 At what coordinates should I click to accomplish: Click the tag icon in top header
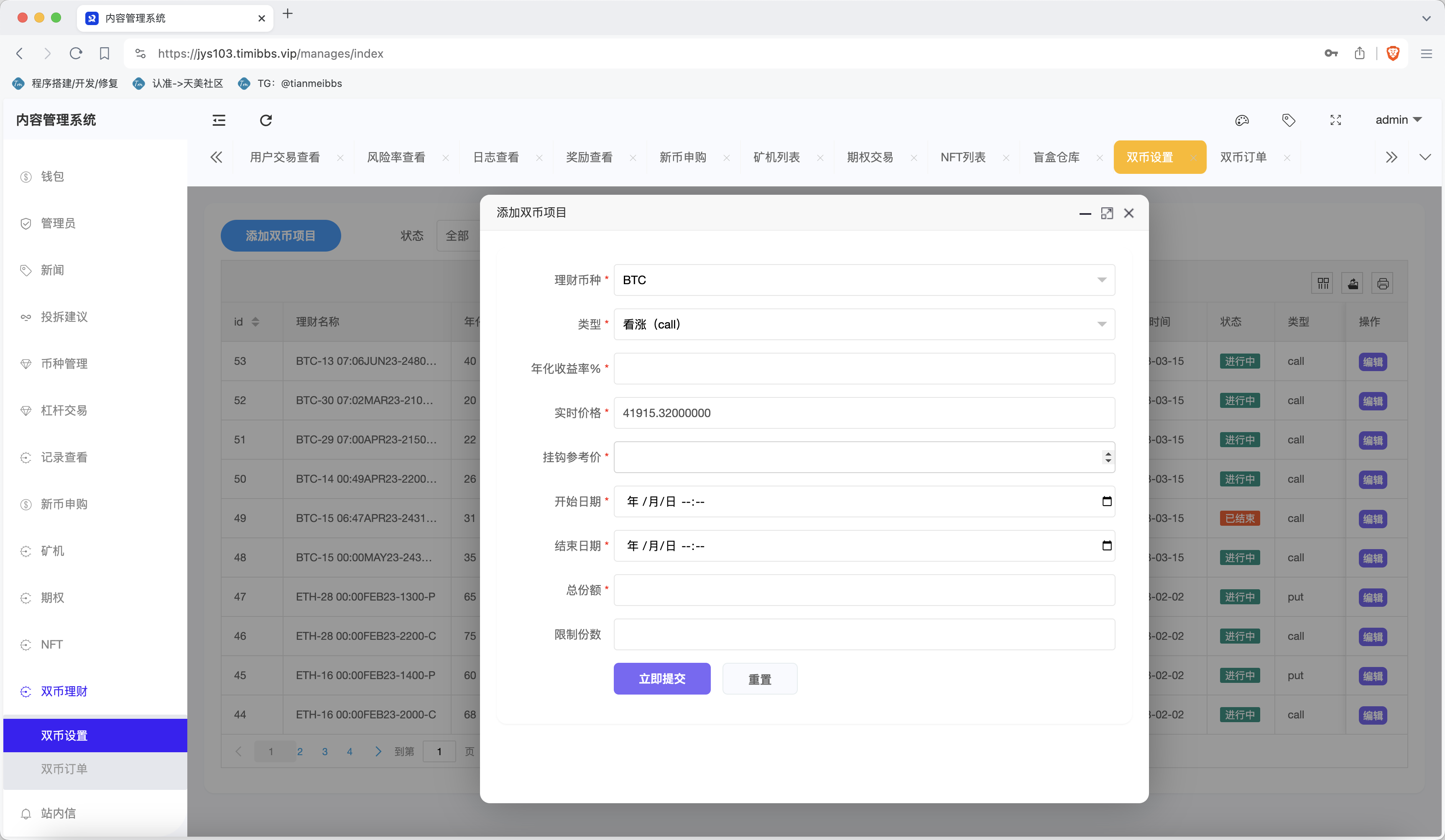[1289, 120]
